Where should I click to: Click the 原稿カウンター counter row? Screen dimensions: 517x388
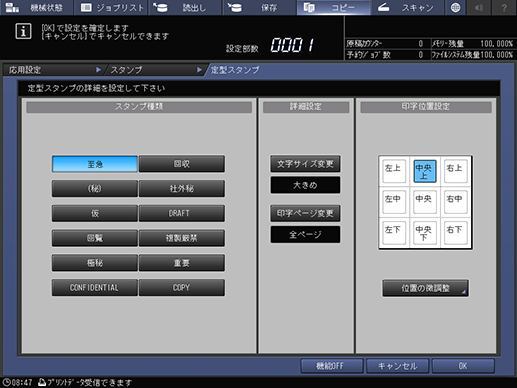387,44
